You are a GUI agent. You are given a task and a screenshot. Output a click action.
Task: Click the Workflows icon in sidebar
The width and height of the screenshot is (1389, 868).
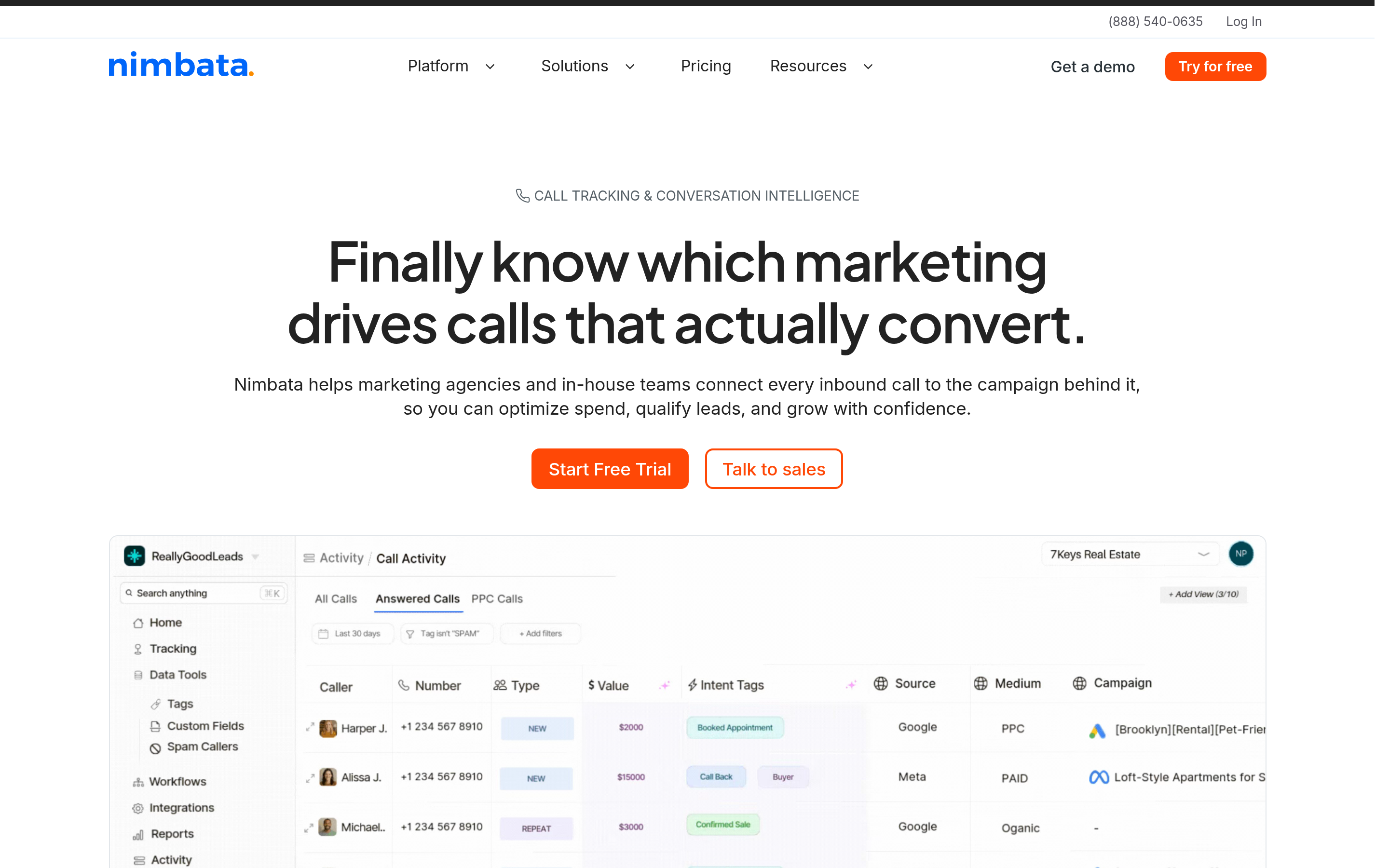(x=138, y=782)
